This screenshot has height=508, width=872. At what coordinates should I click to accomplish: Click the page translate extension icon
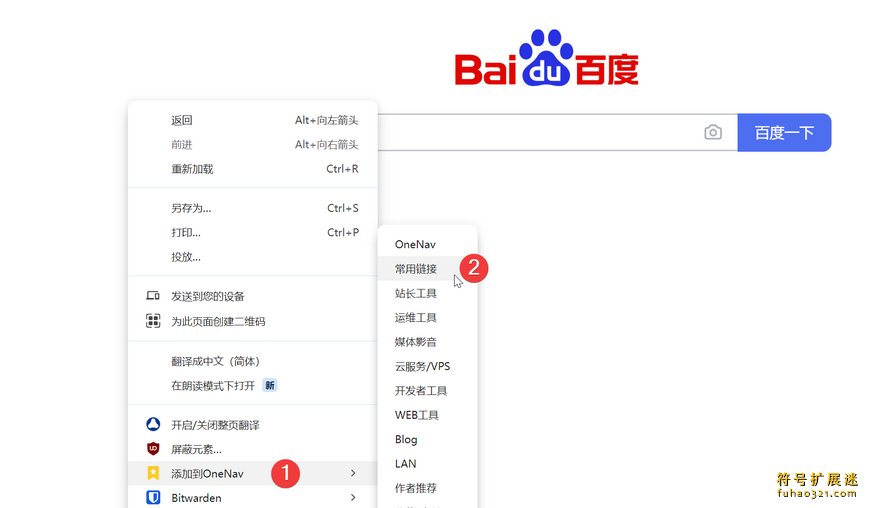click(x=153, y=425)
